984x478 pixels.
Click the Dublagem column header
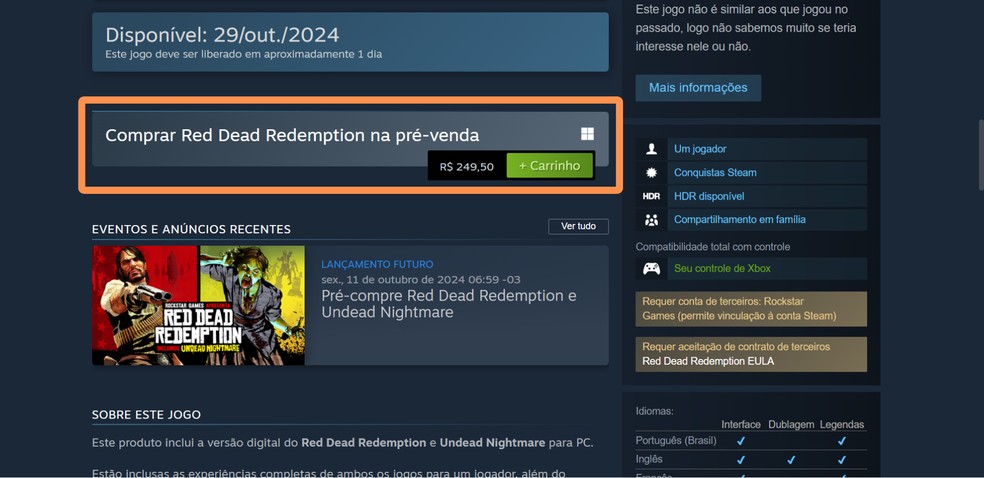[791, 425]
